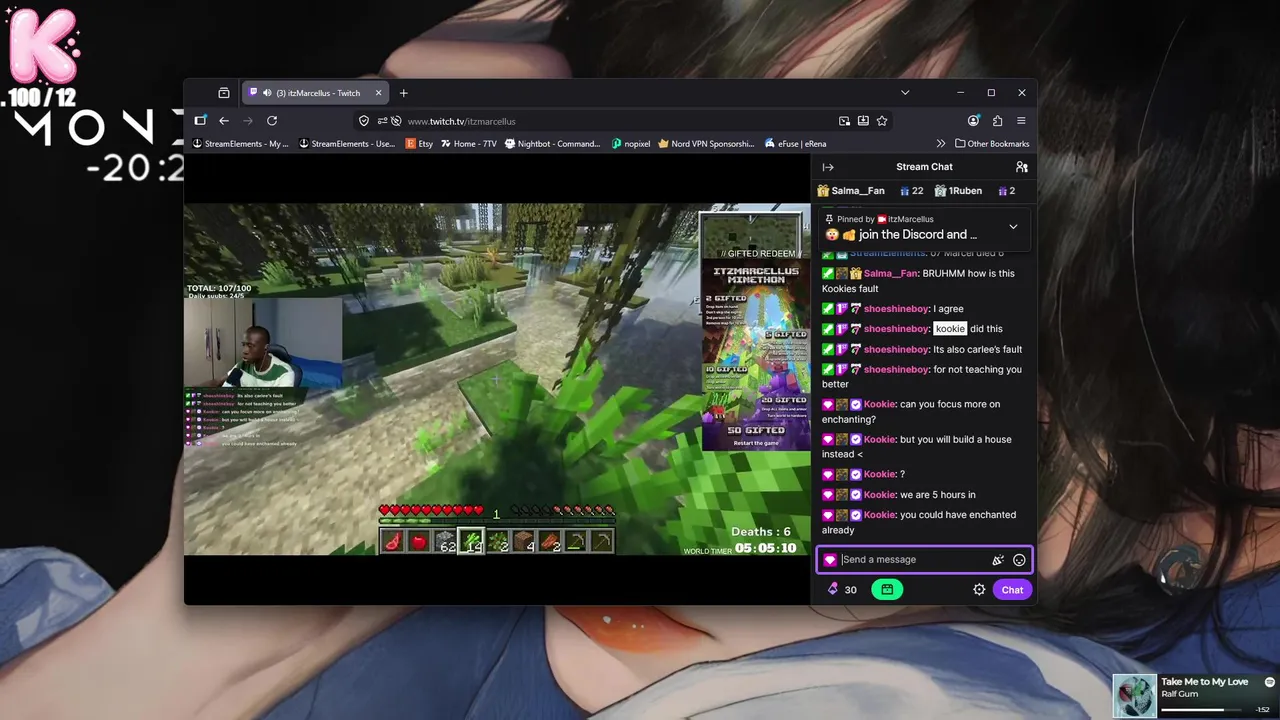1280x720 pixels.
Task: Open Nord VPN Sponsorship bookmark
Action: coord(706,144)
